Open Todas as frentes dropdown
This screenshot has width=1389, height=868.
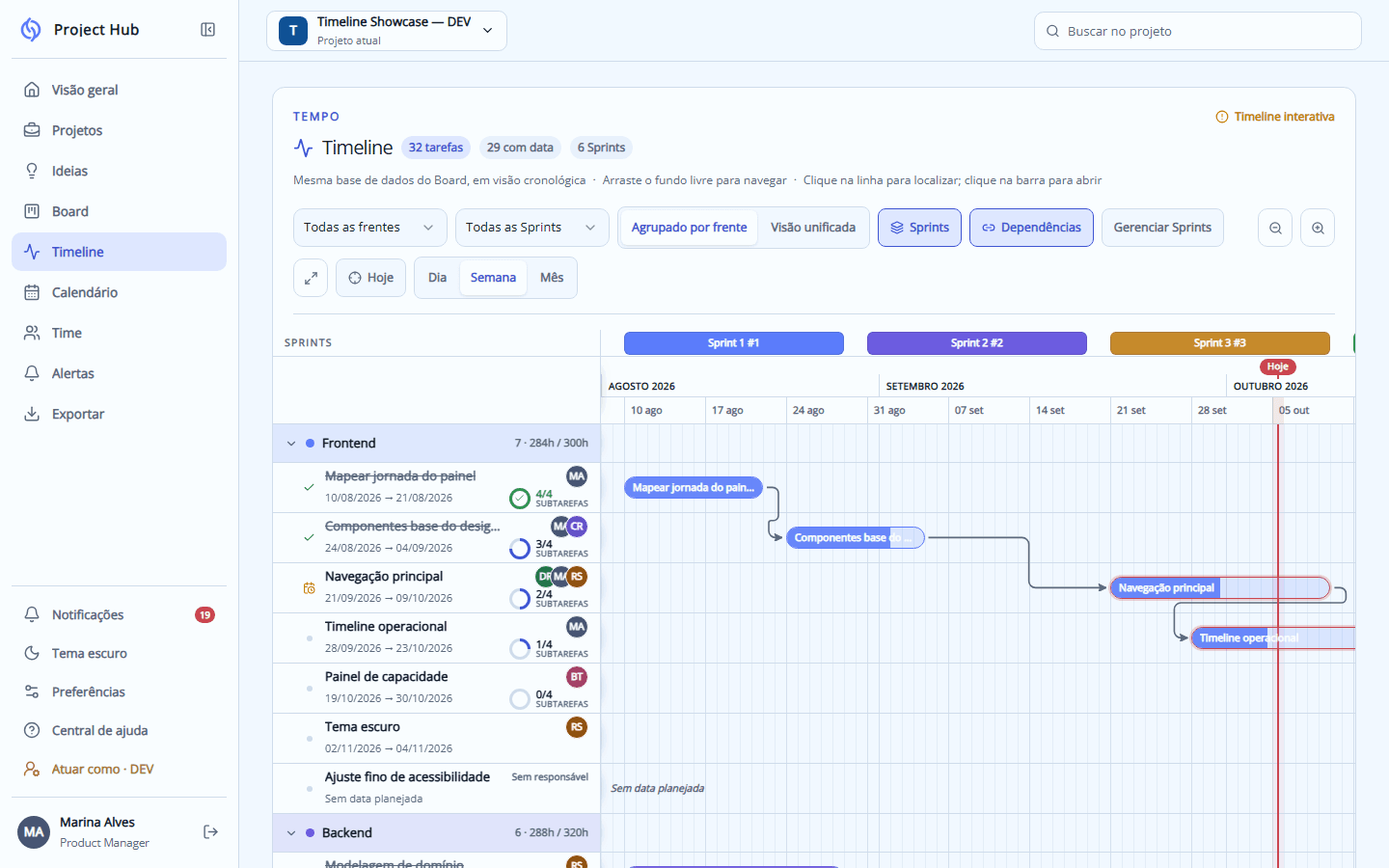[370, 228]
